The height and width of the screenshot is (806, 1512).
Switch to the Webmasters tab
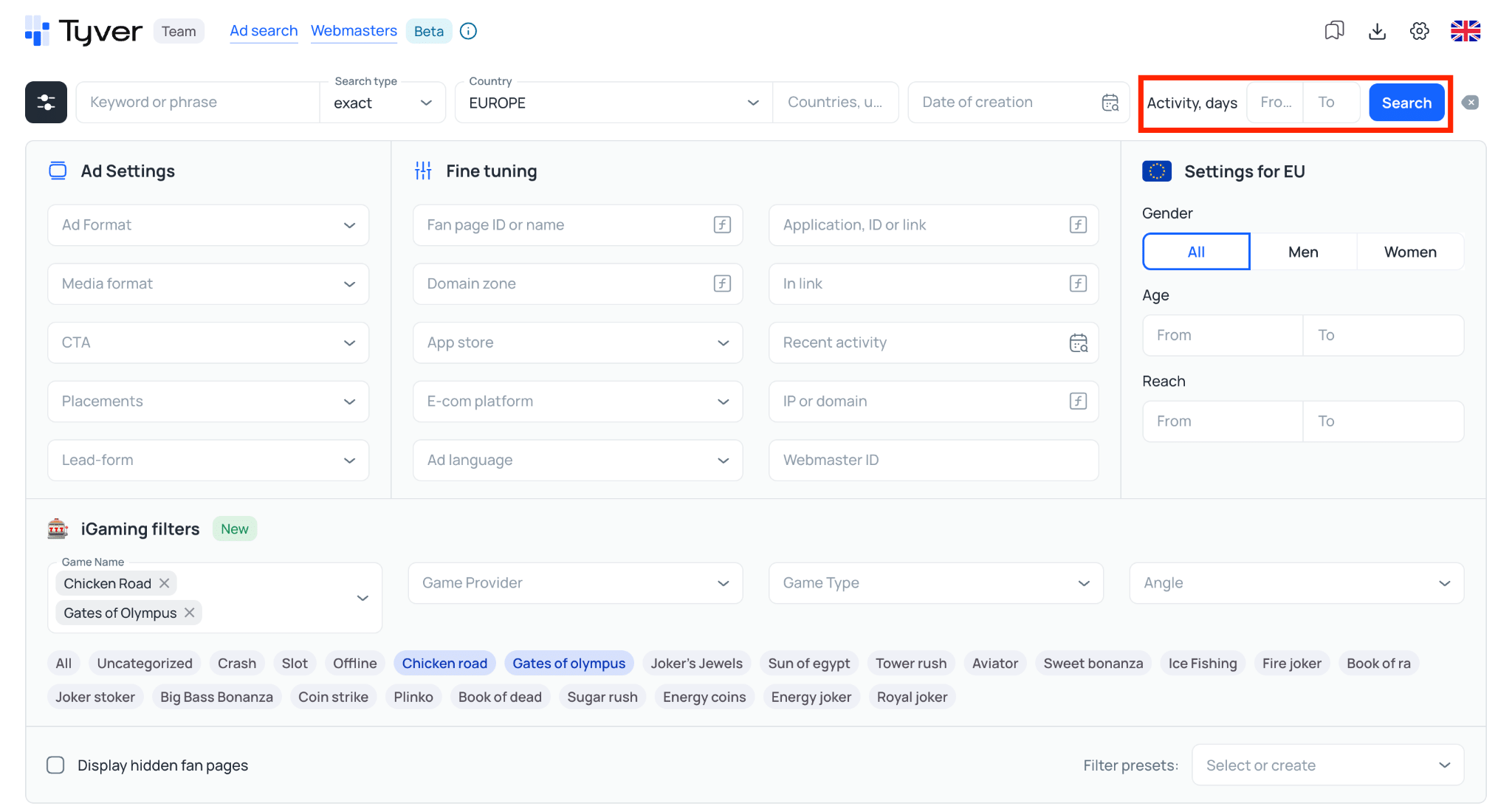(x=354, y=31)
